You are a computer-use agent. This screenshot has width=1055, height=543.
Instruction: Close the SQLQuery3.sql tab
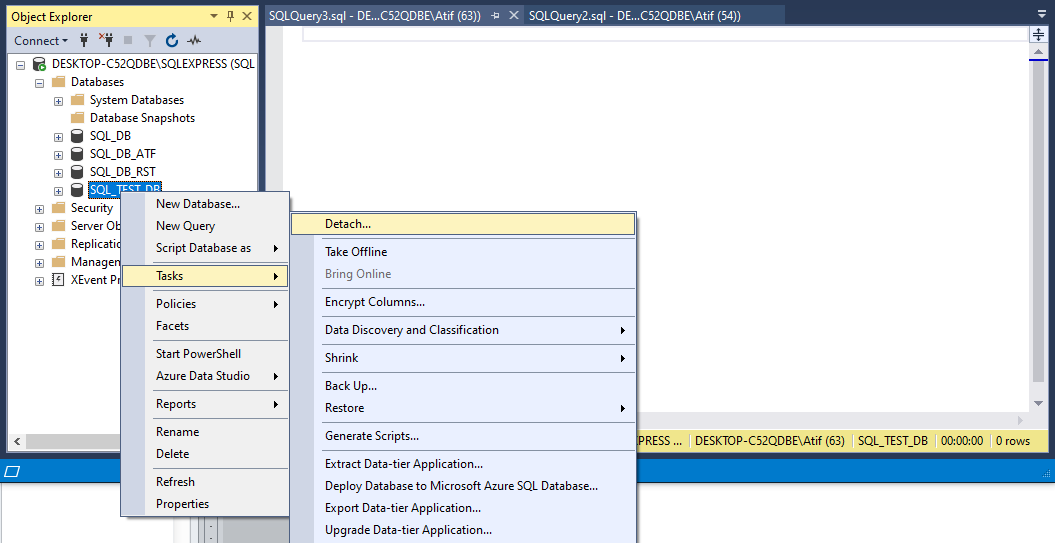(513, 15)
